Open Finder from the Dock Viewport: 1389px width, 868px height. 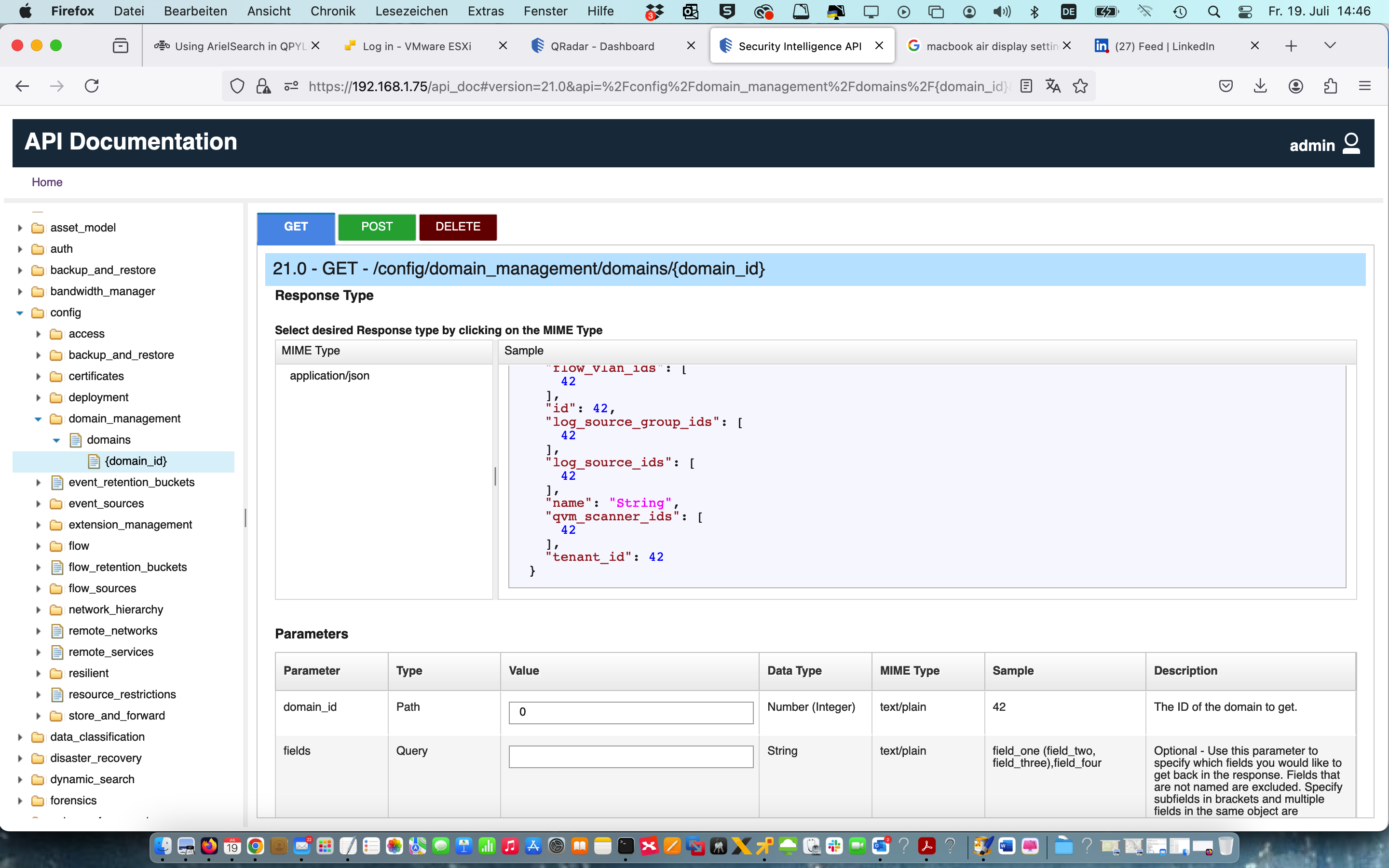coord(163,846)
